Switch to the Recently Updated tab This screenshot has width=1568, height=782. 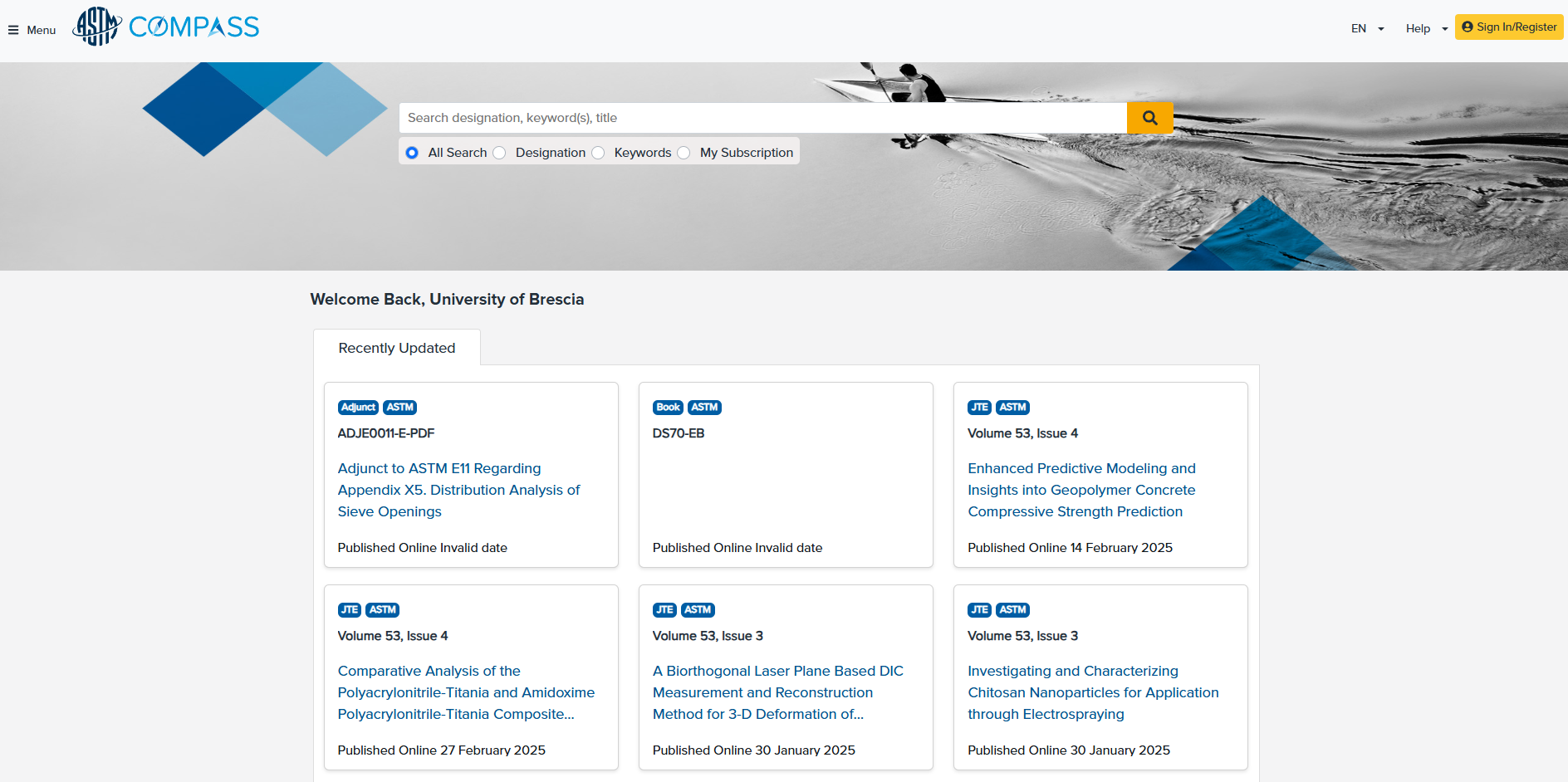click(397, 348)
